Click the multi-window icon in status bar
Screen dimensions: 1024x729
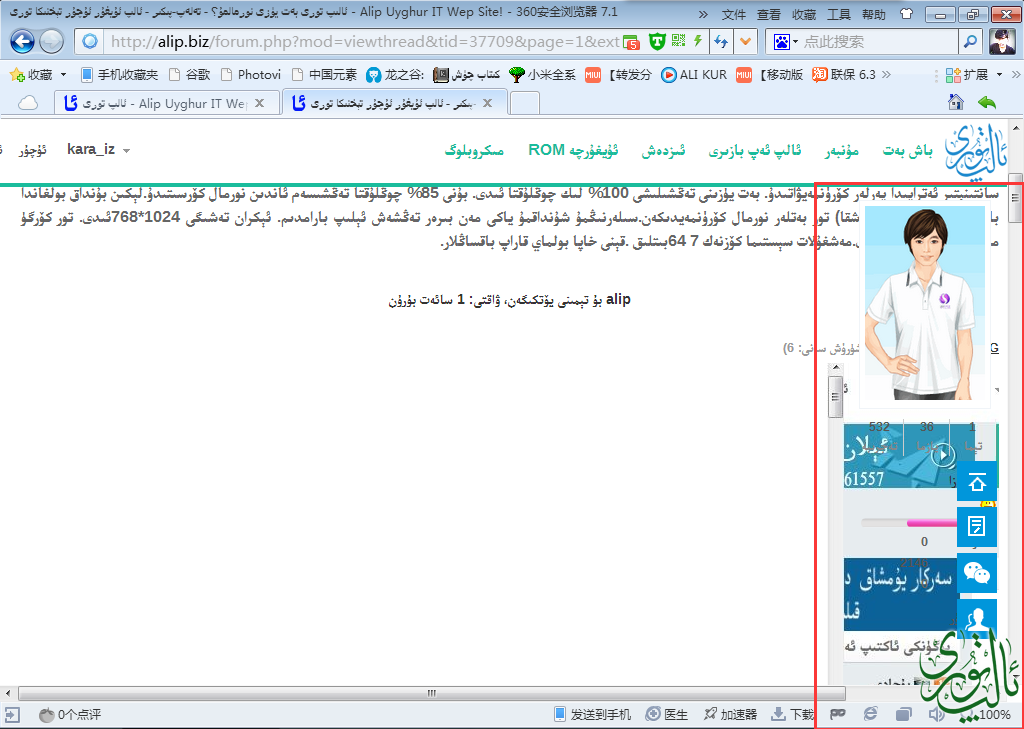pos(903,714)
